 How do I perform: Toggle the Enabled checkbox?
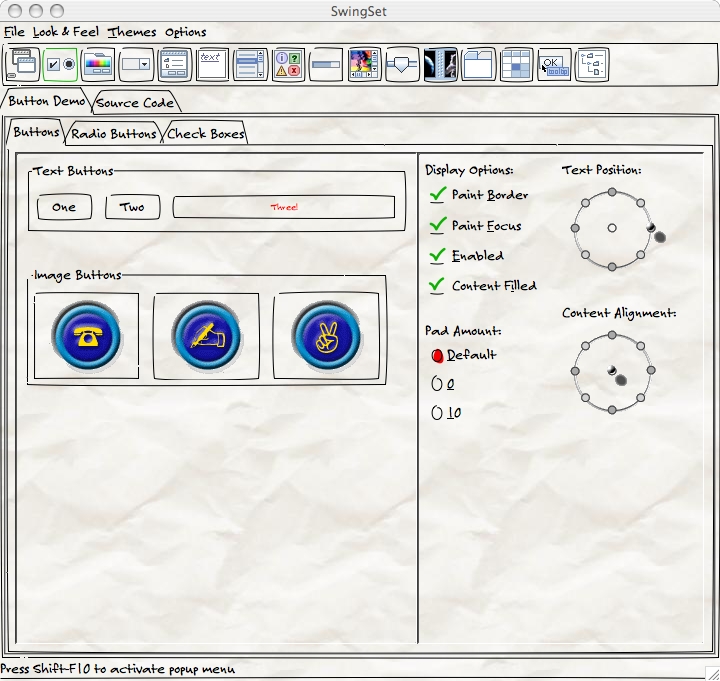click(x=437, y=256)
